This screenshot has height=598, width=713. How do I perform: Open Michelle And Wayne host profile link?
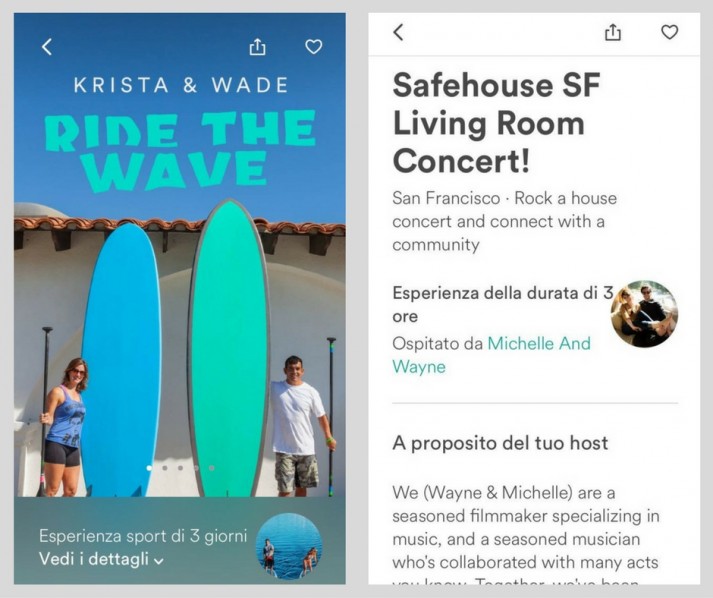[x=491, y=355]
